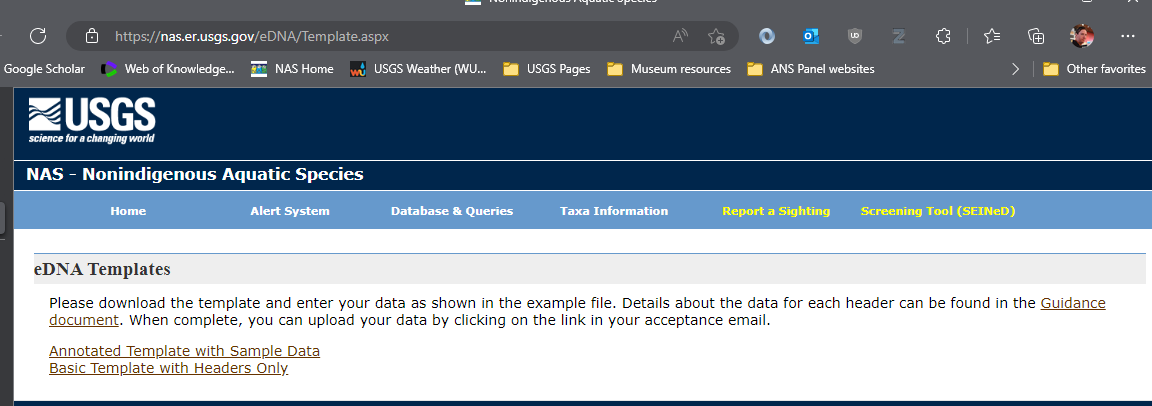Screen dimensions: 1152x406
Task: Click the eDNA Templates heading
Action: point(102,269)
